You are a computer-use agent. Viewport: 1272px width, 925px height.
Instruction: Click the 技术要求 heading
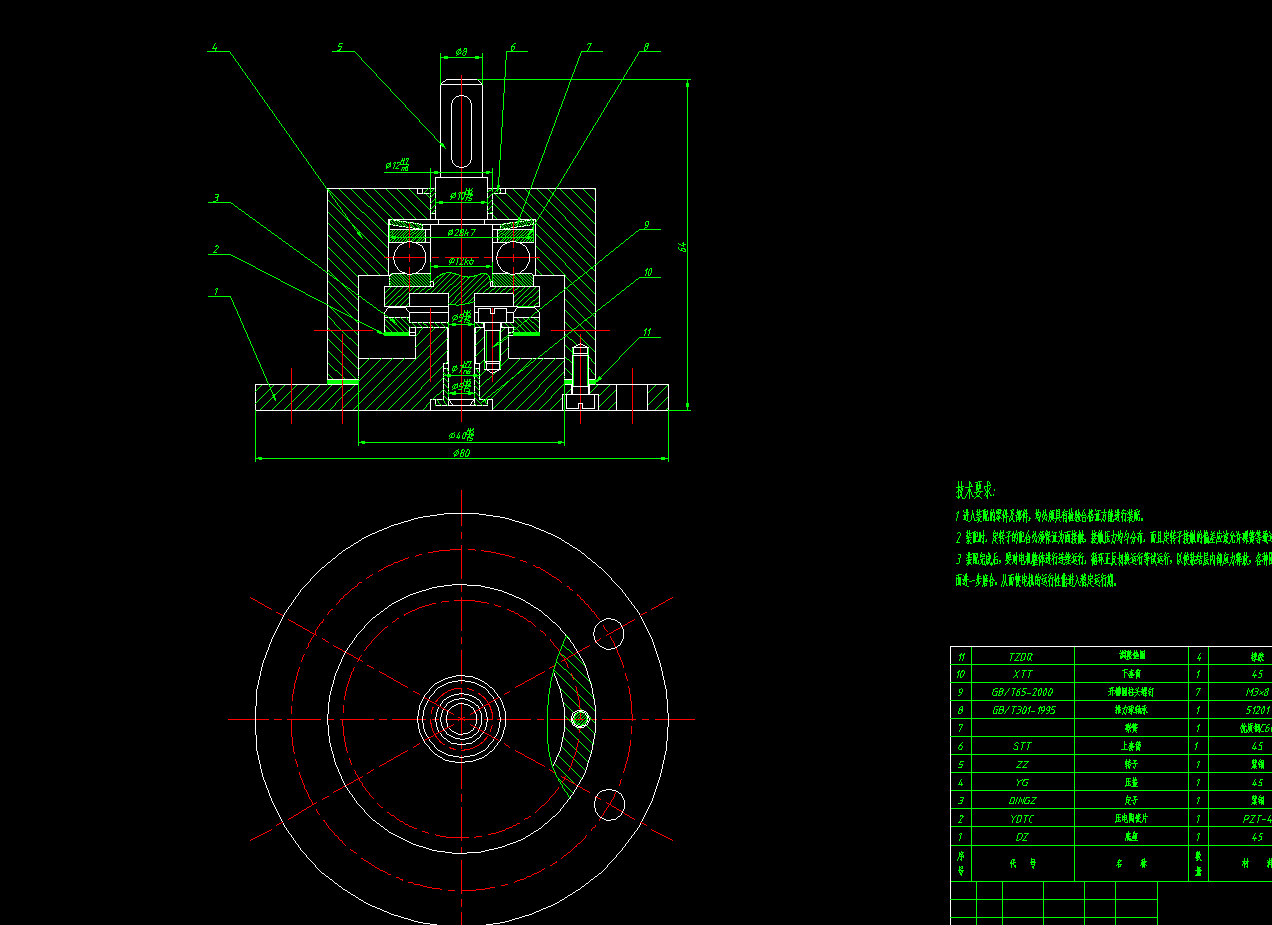tap(975, 490)
